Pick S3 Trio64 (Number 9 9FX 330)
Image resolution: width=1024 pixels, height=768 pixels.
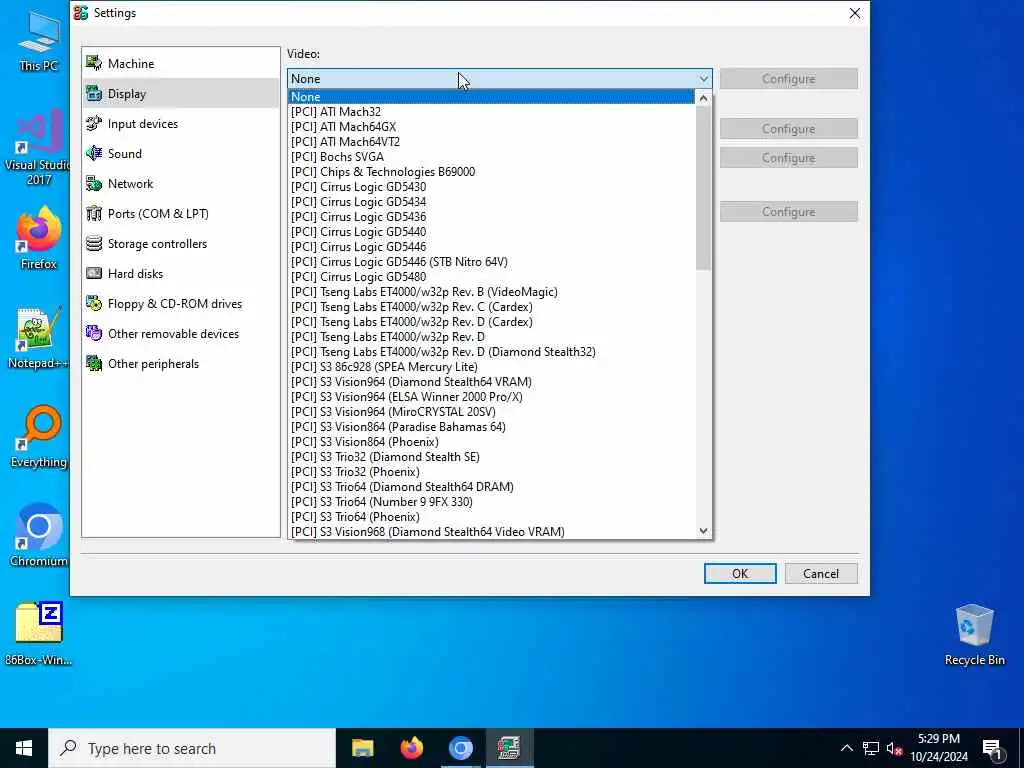[x=491, y=502]
